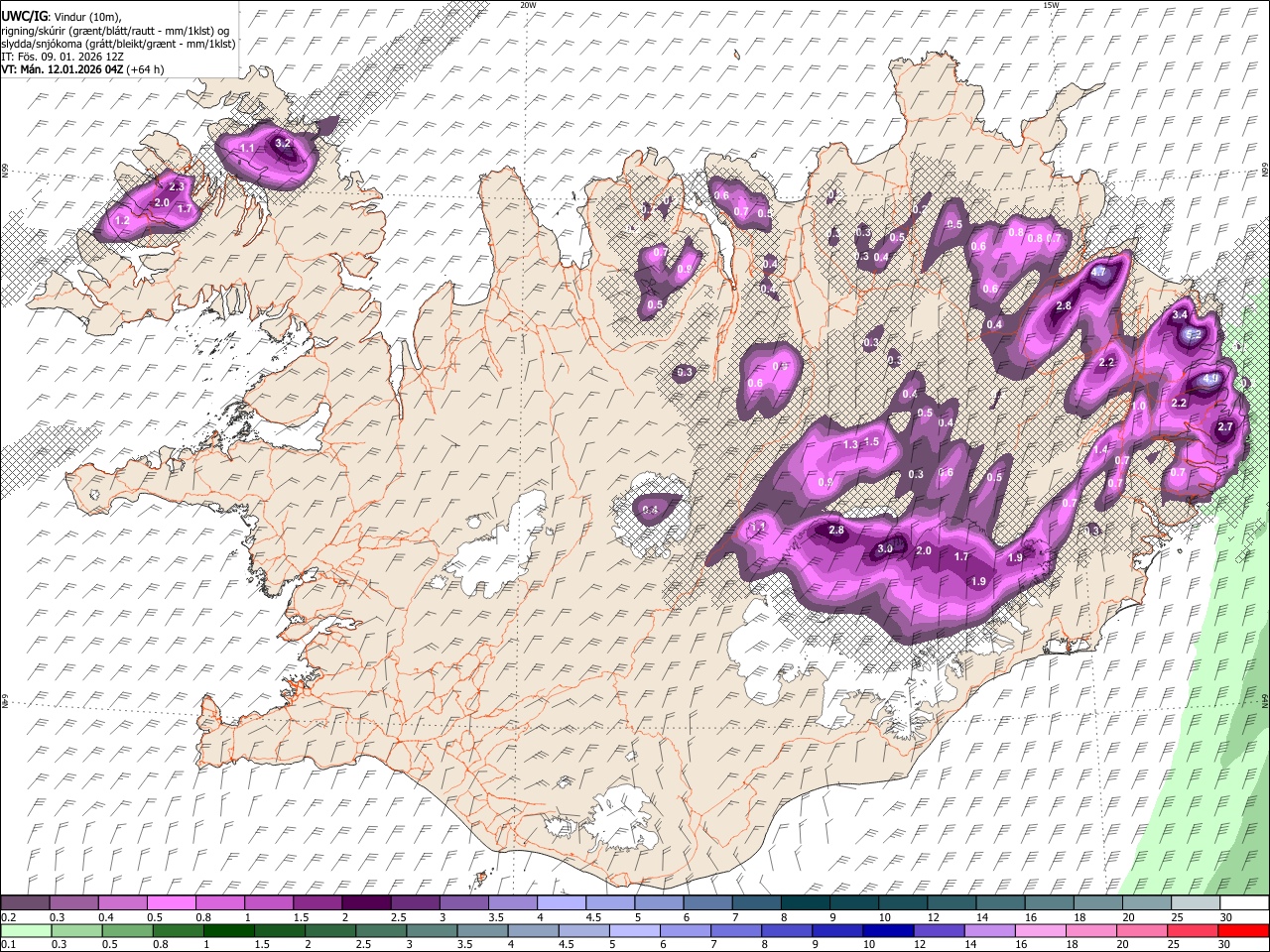The image size is (1270, 952).
Task: Select the darkest purple swatch between 2 and 2.5
Action: click(x=366, y=903)
